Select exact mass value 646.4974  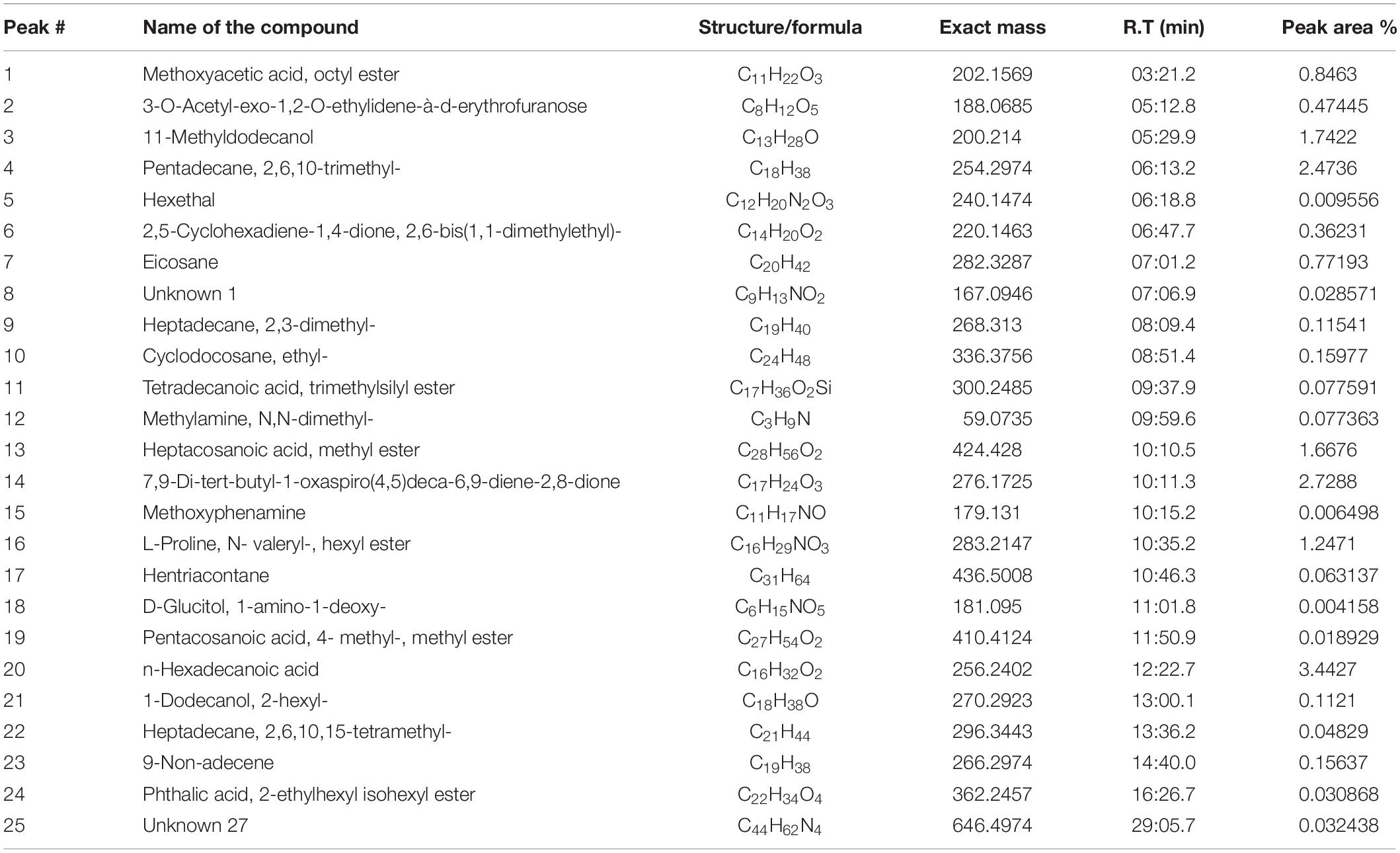(992, 825)
